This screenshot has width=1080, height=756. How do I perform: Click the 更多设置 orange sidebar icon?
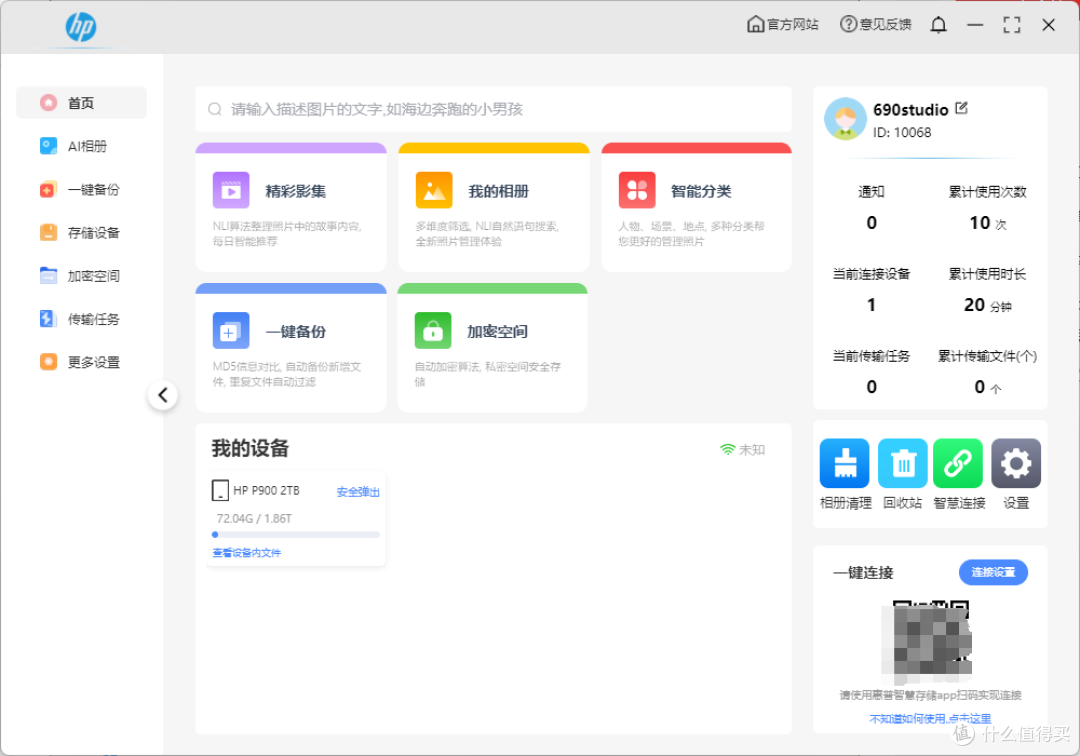tap(48, 362)
